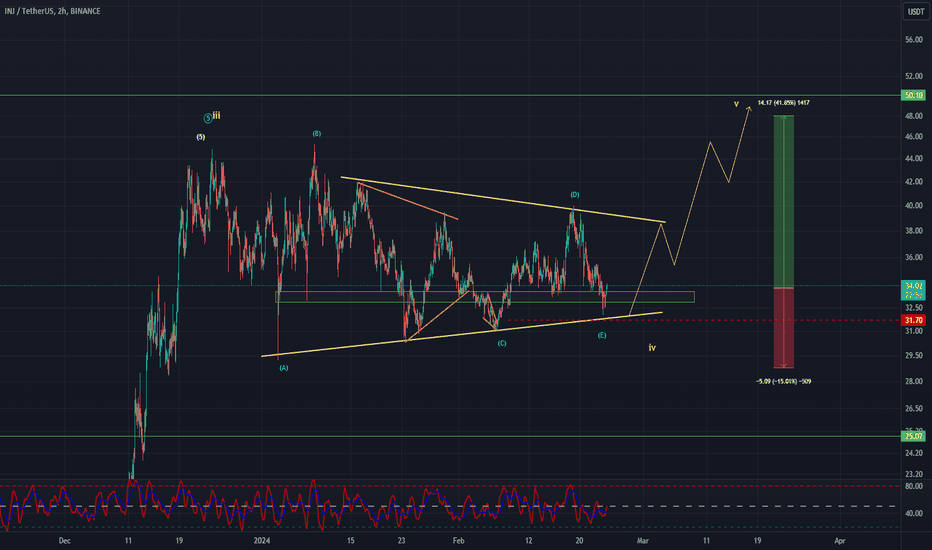The image size is (932, 550).
Task: Click the 14.17 (41.85%) profit target text
Action: [x=783, y=103]
